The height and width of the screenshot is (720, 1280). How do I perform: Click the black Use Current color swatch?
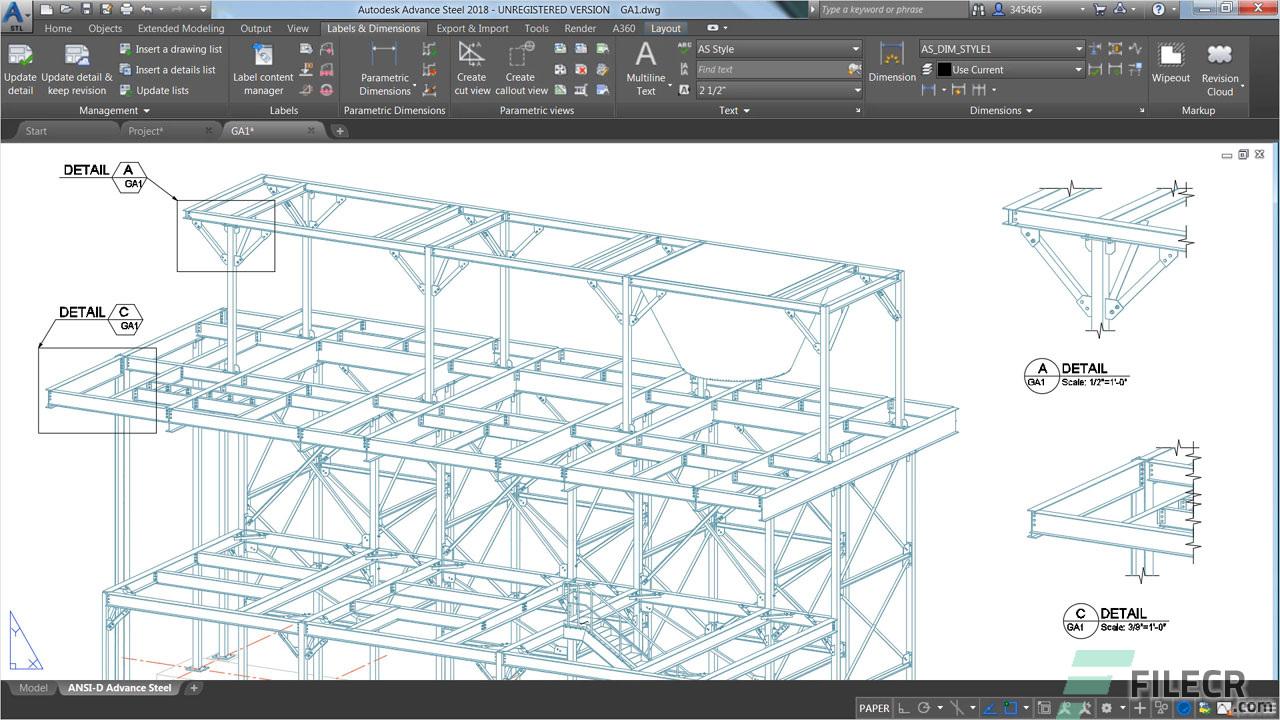coord(944,70)
